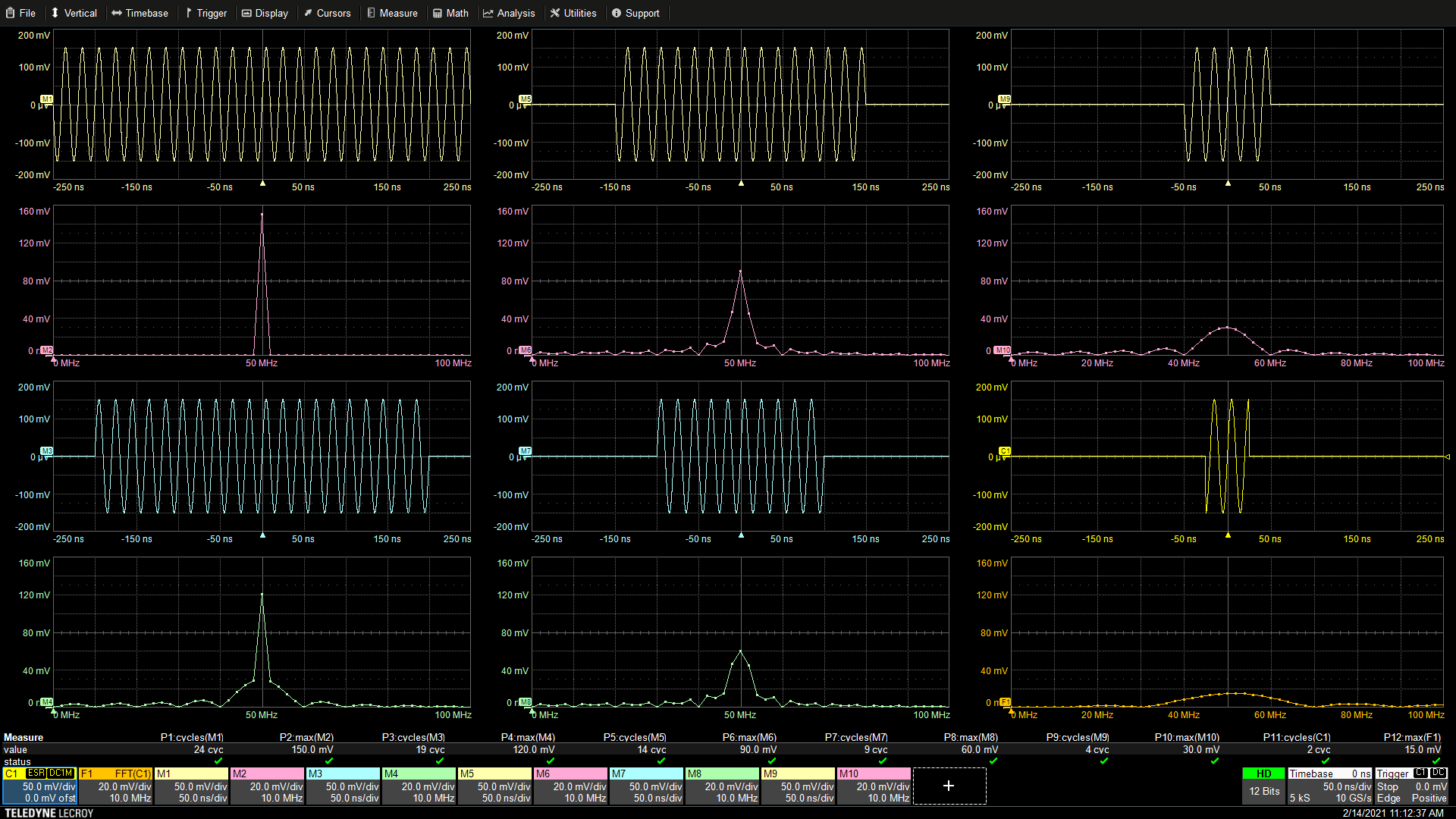1456x819 pixels.
Task: Open the F1 FFT(C1) descriptor box
Action: (115, 786)
